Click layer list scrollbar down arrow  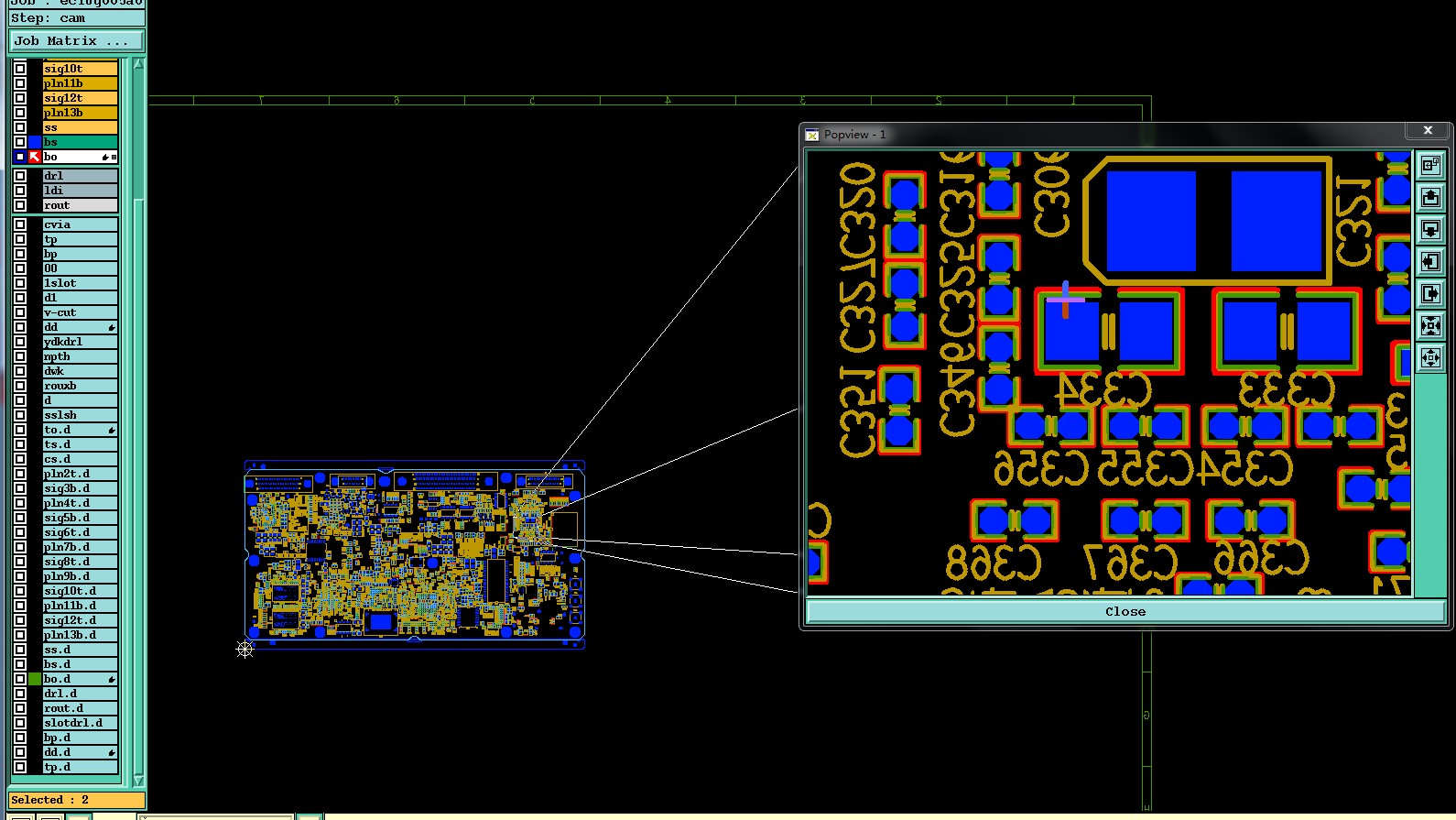[x=138, y=780]
